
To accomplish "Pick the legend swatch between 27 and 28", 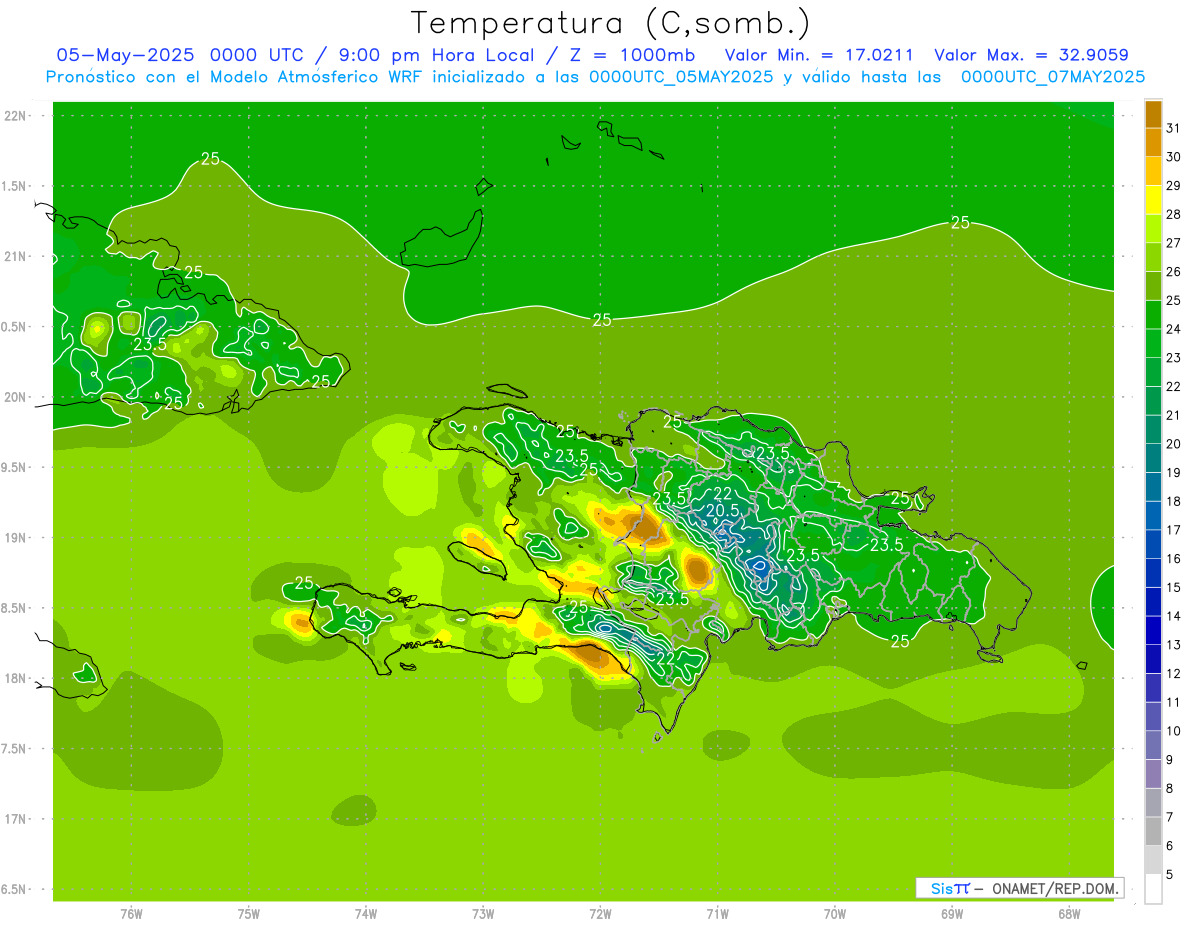I will pyautogui.click(x=1153, y=229).
